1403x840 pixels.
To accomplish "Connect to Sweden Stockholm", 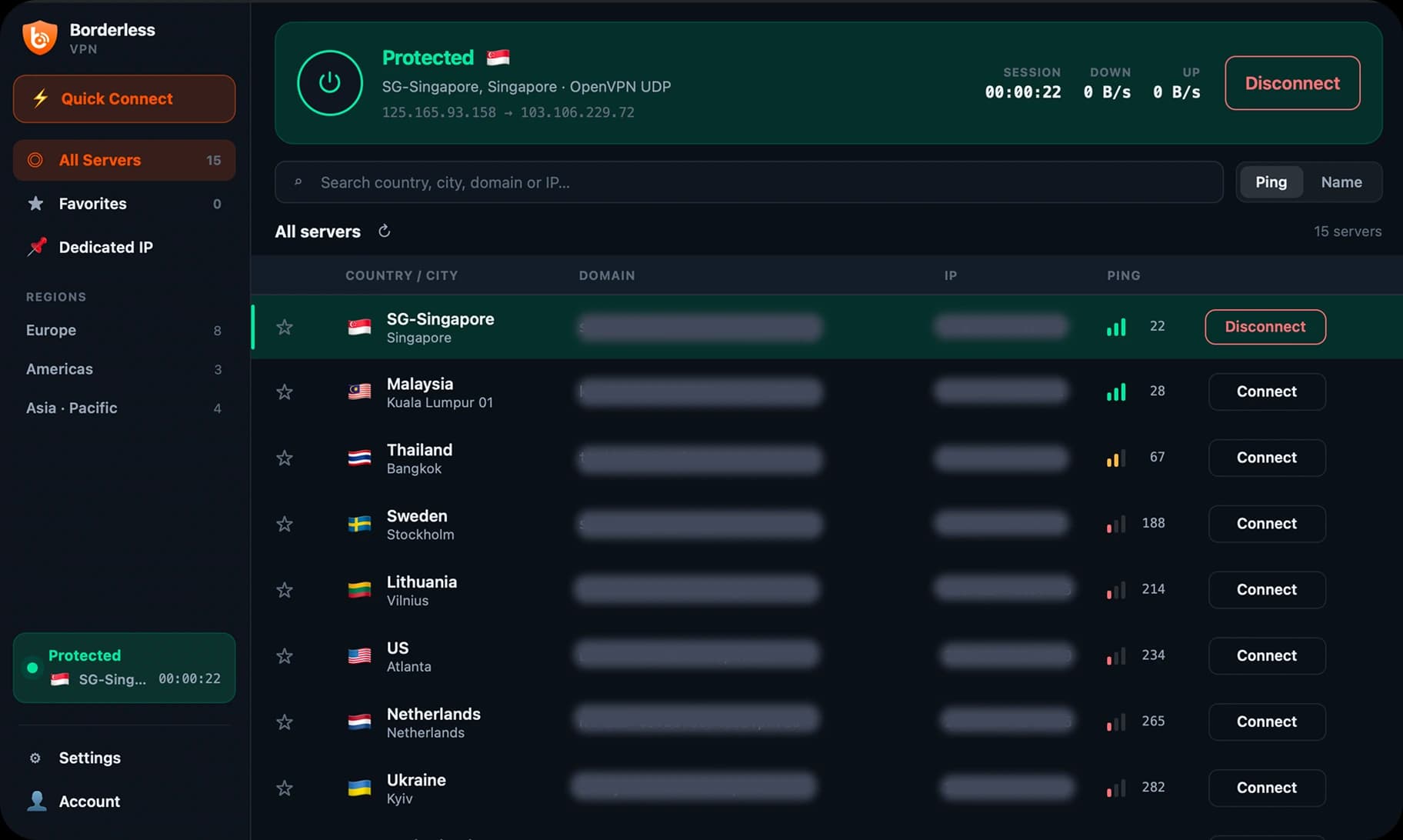I will pyautogui.click(x=1267, y=524).
